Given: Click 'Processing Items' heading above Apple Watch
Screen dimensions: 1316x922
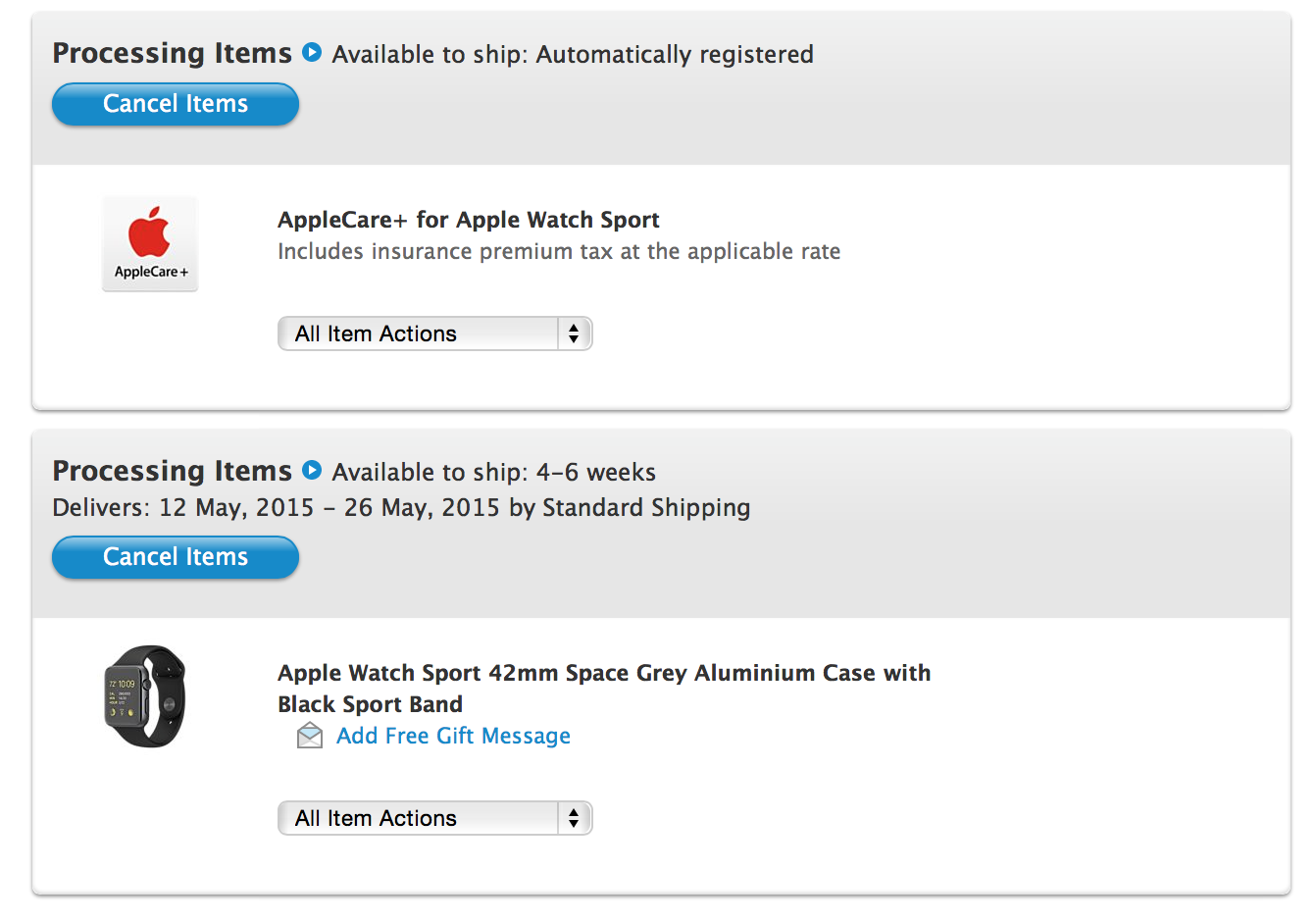Looking at the screenshot, I should tap(173, 471).
